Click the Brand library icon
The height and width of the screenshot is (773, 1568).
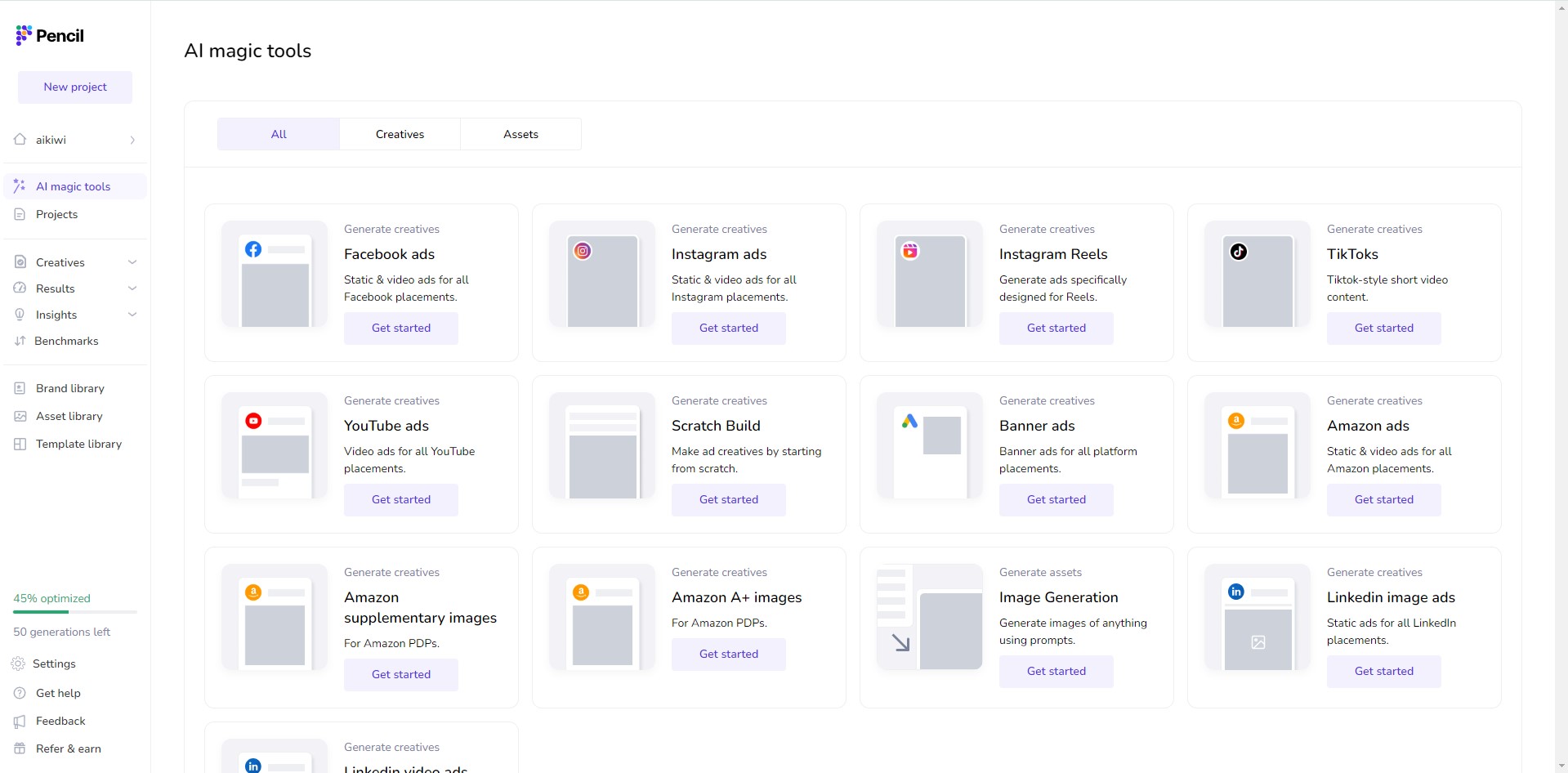click(20, 388)
